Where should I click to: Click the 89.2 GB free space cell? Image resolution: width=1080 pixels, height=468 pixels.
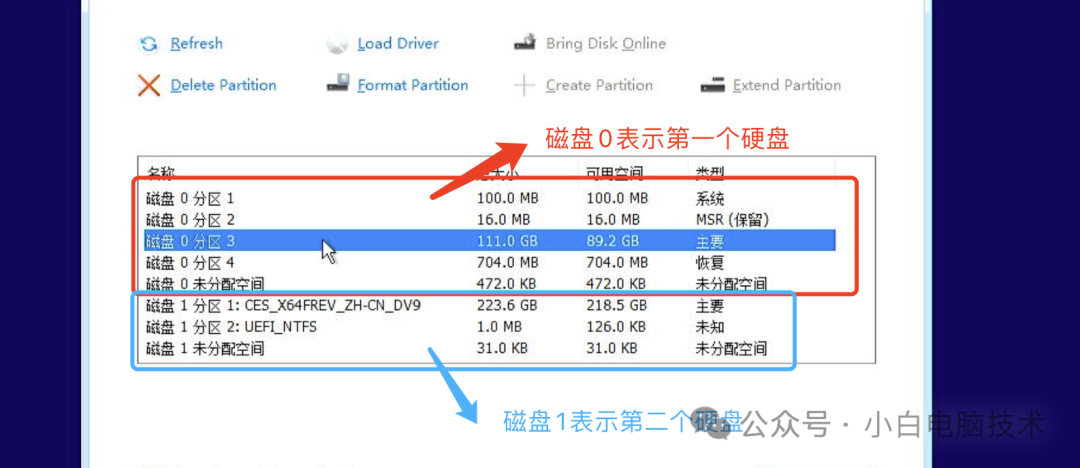point(613,241)
